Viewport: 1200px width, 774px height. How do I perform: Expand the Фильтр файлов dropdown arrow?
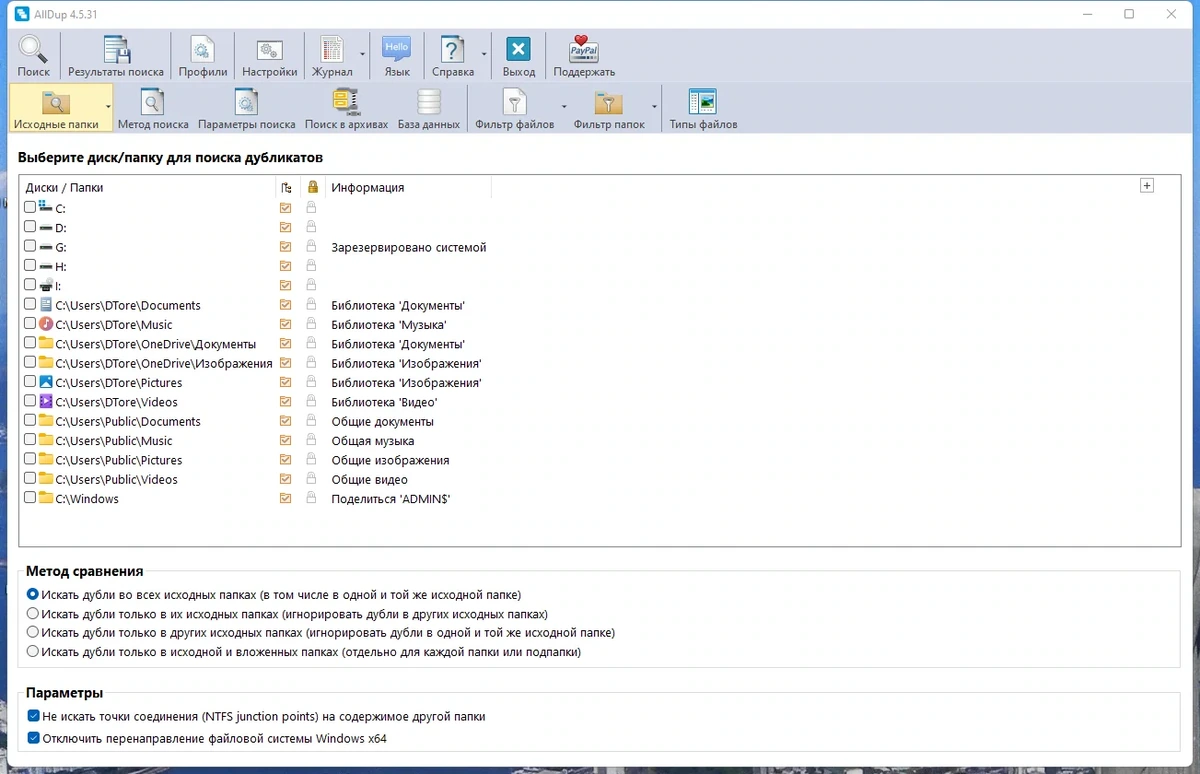tap(563, 108)
